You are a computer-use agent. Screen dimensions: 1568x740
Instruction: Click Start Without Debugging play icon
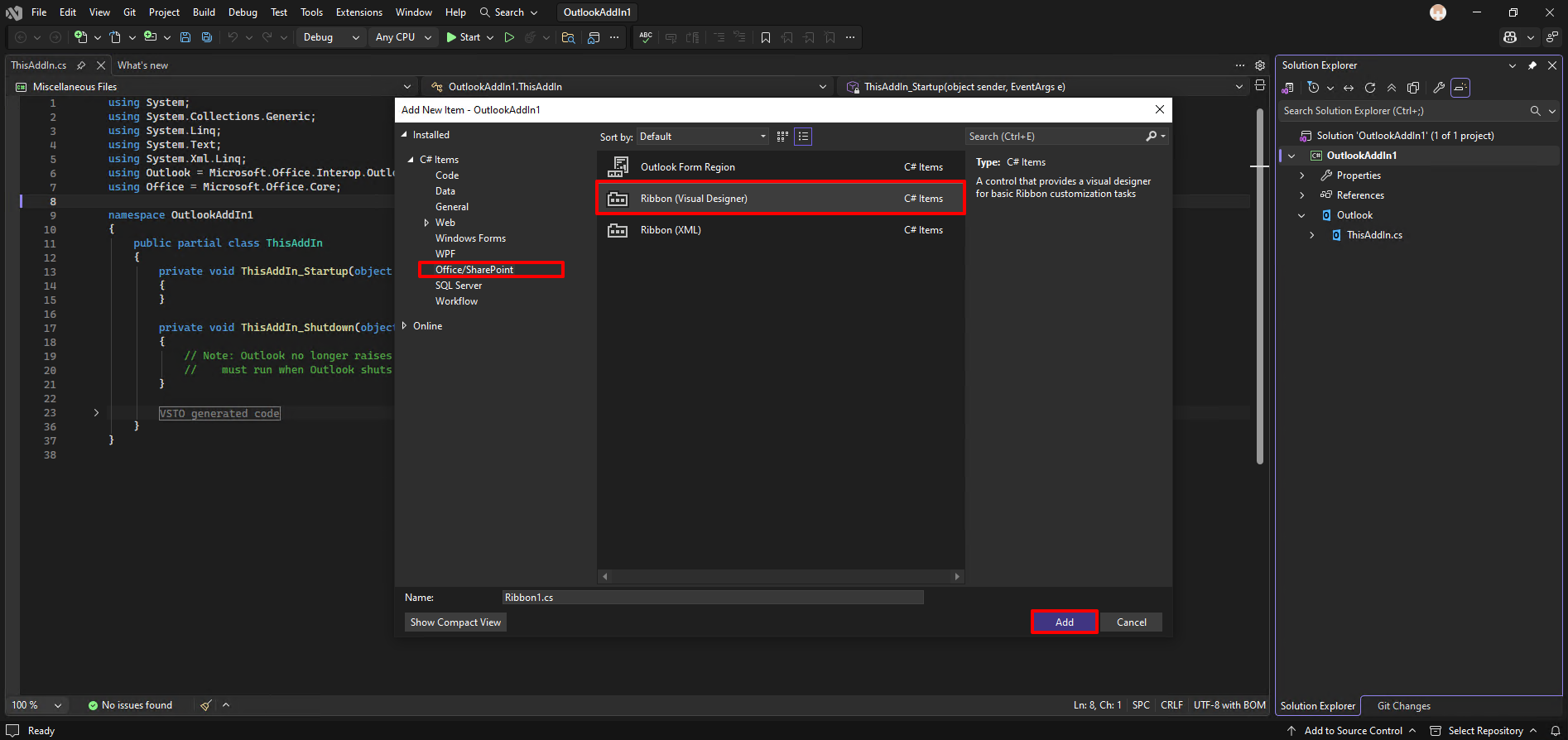pos(509,37)
